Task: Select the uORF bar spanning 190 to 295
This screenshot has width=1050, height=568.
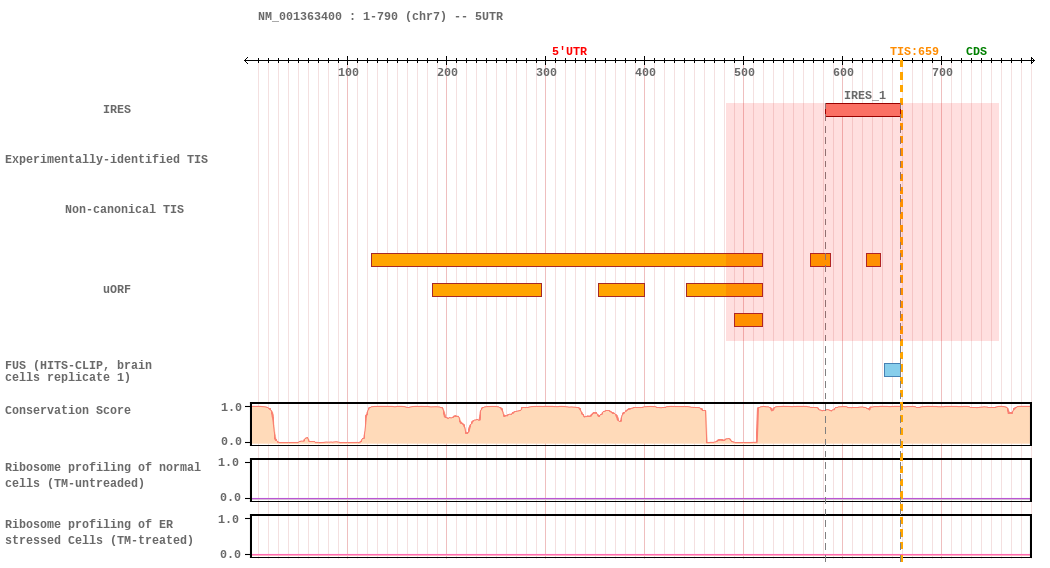Action: 487,290
